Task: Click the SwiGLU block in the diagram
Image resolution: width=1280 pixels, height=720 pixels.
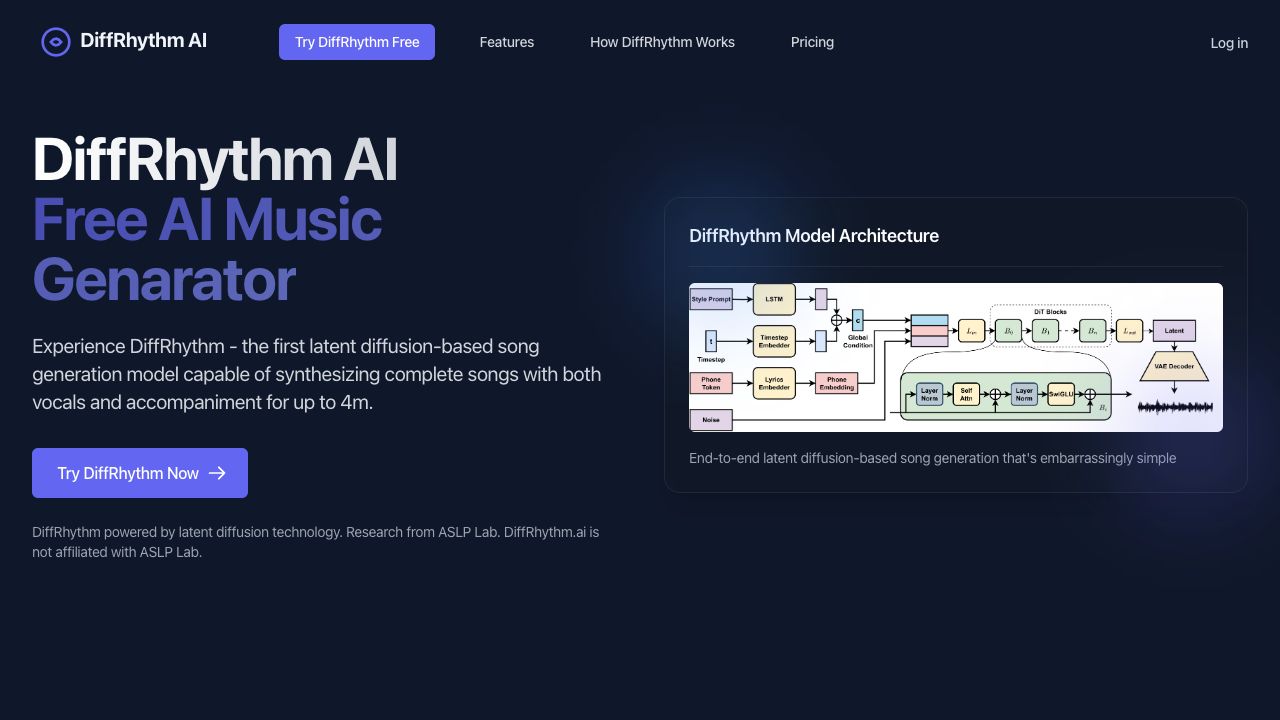Action: click(1061, 394)
